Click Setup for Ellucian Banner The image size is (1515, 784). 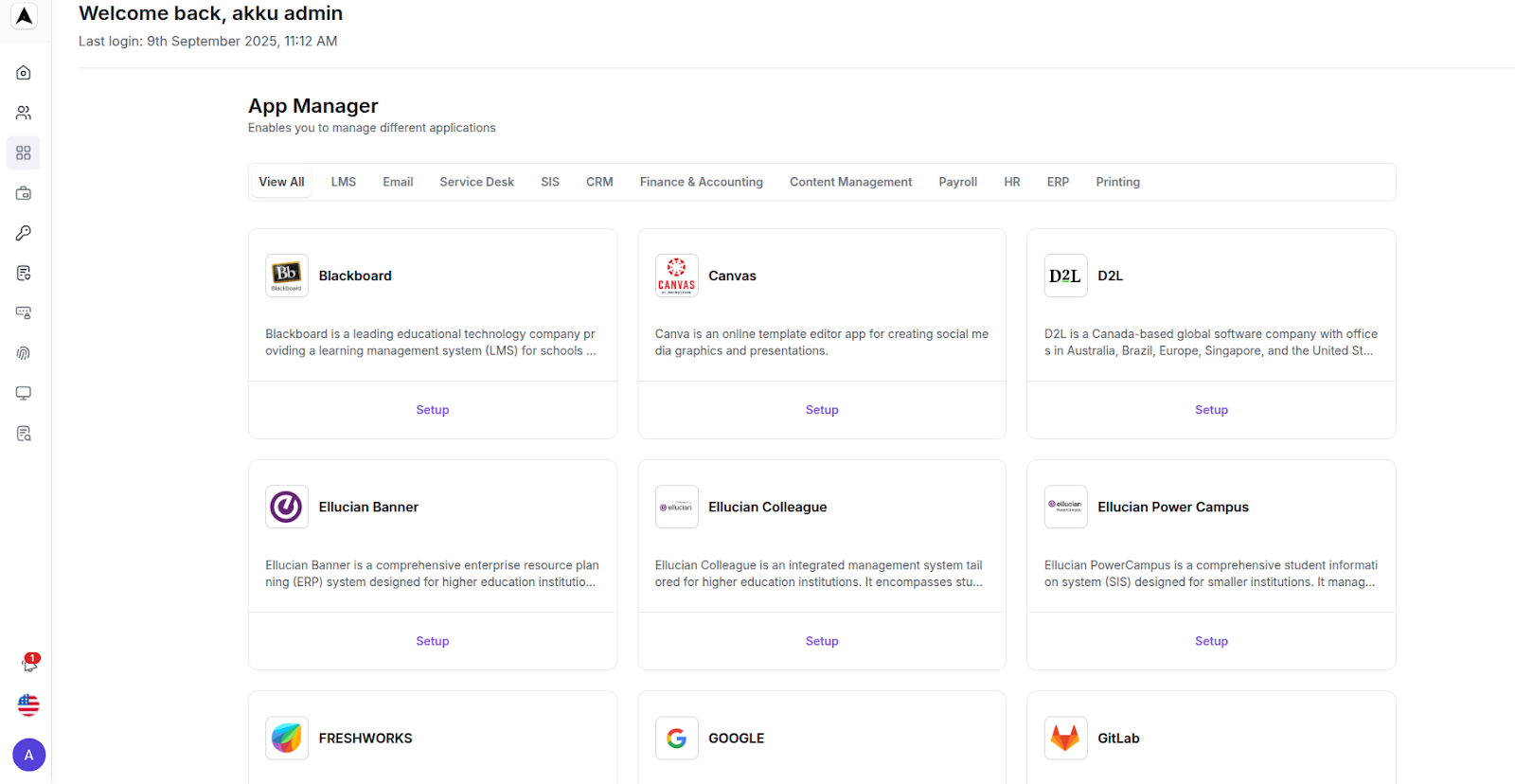pyautogui.click(x=433, y=641)
